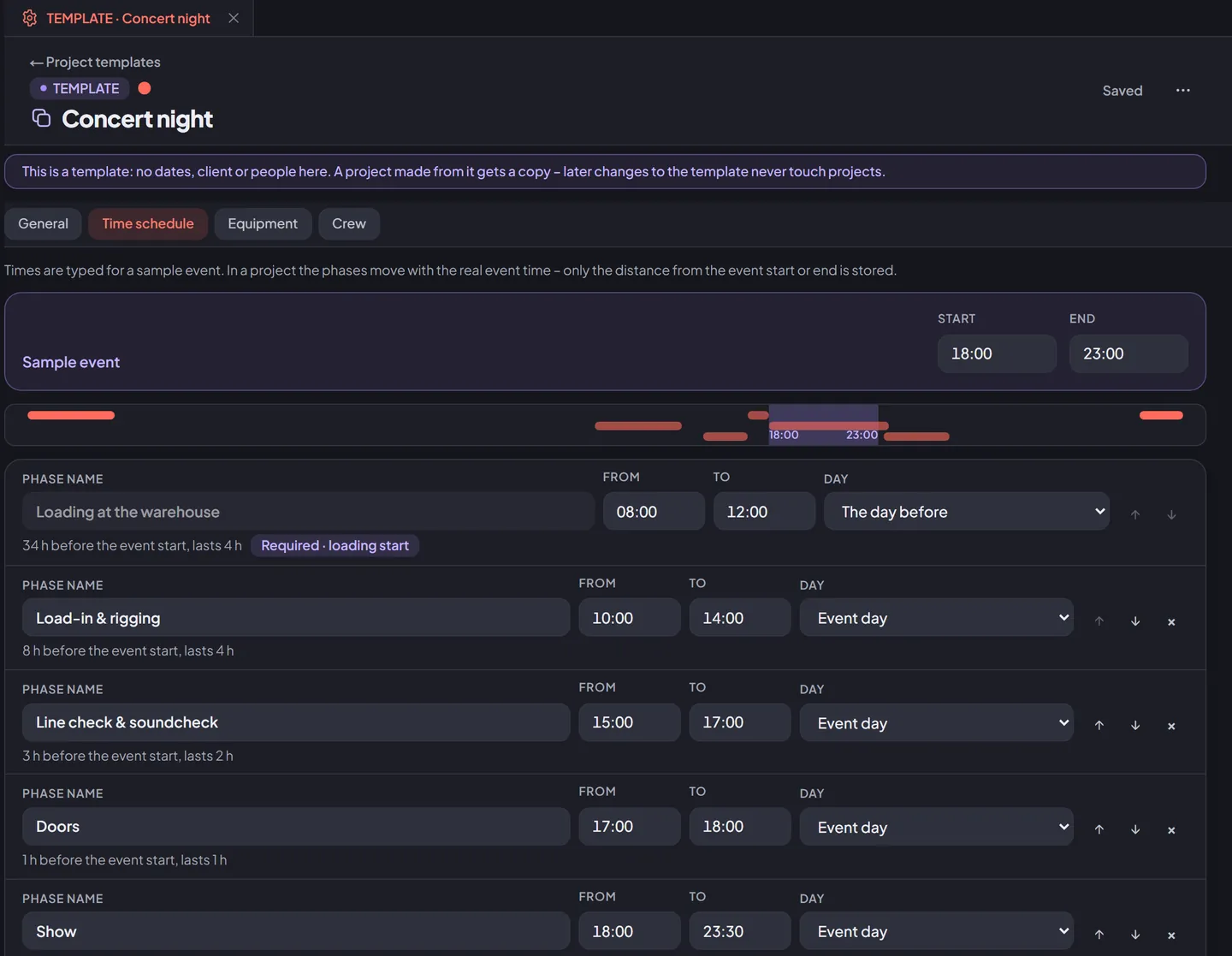Open the Equipment tab

coord(263,223)
